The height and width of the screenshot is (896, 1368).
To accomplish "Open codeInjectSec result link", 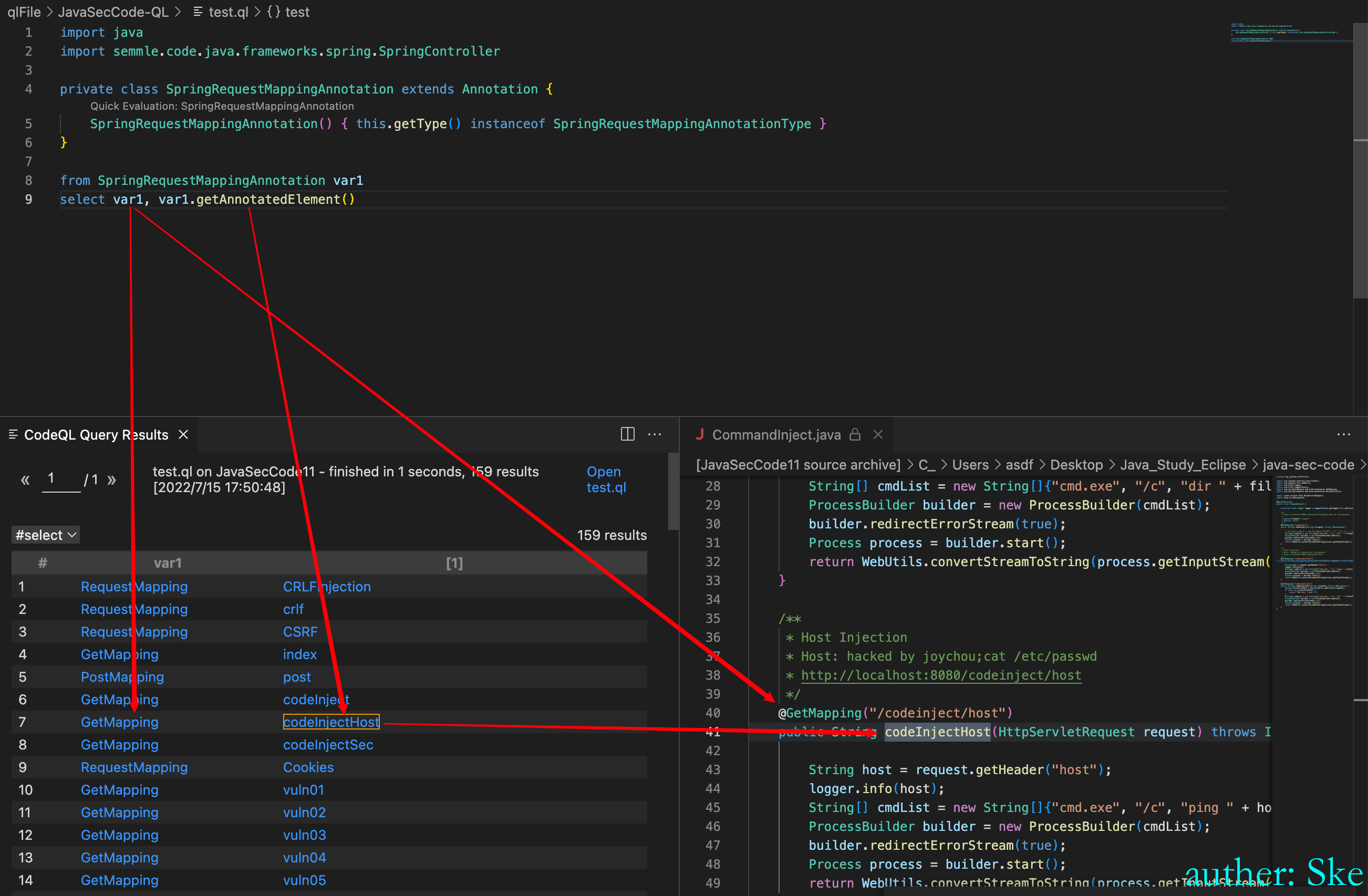I will 328,745.
